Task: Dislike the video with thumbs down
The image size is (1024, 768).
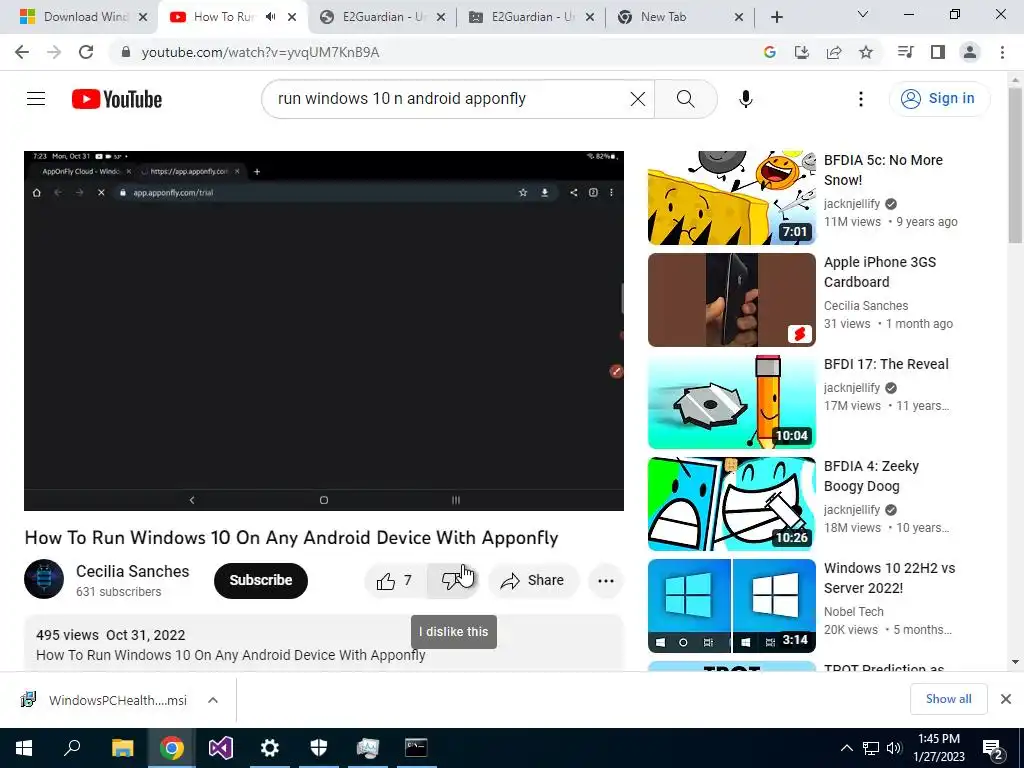Action: pyautogui.click(x=453, y=581)
